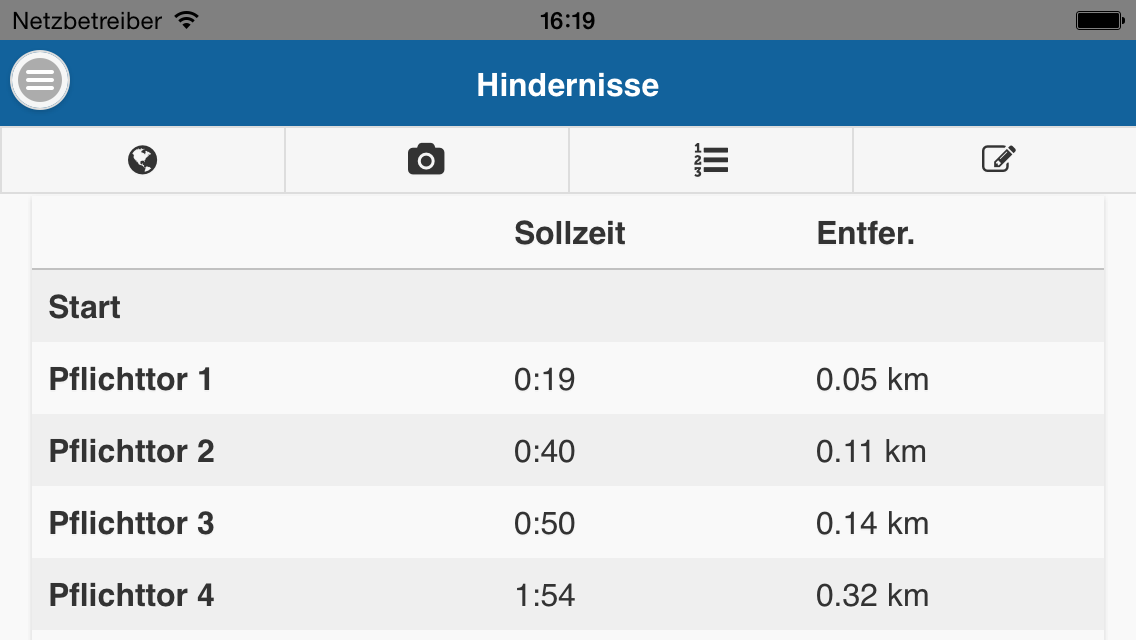Select the Pflichttor 4 row
The image size is (1136, 640).
(568, 594)
